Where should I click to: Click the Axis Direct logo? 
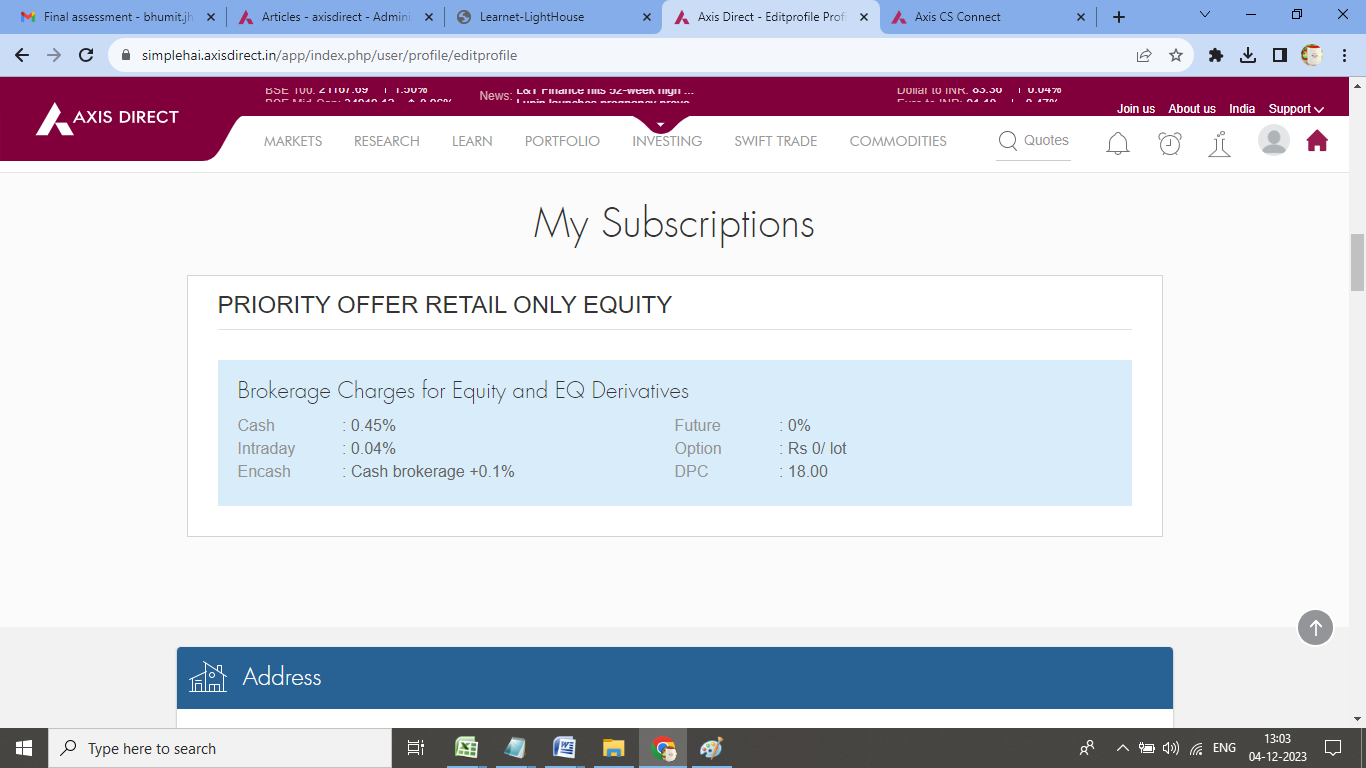[x=107, y=118]
